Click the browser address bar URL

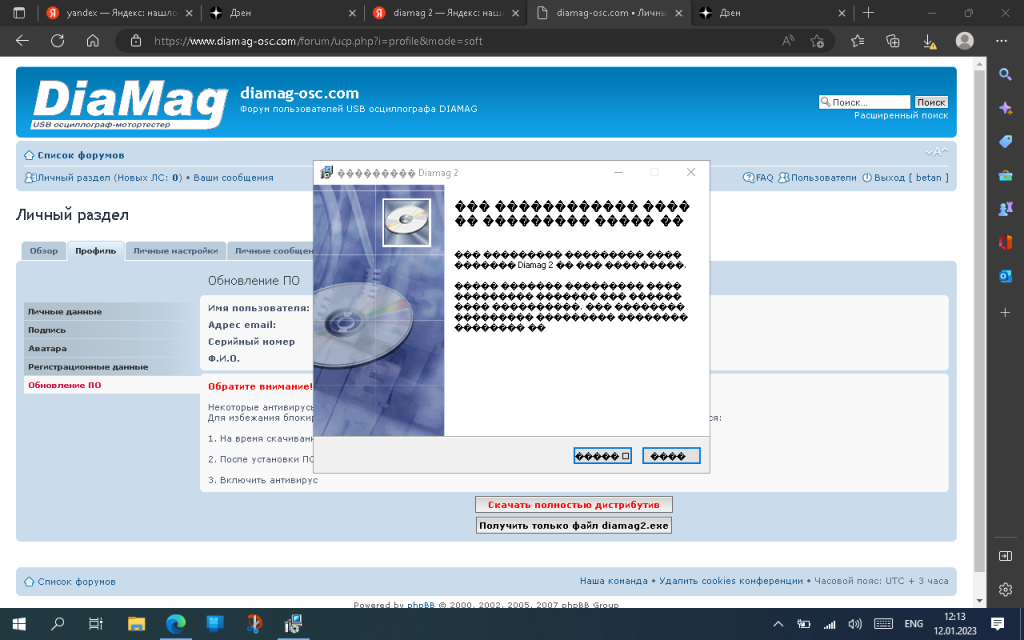click(x=318, y=41)
